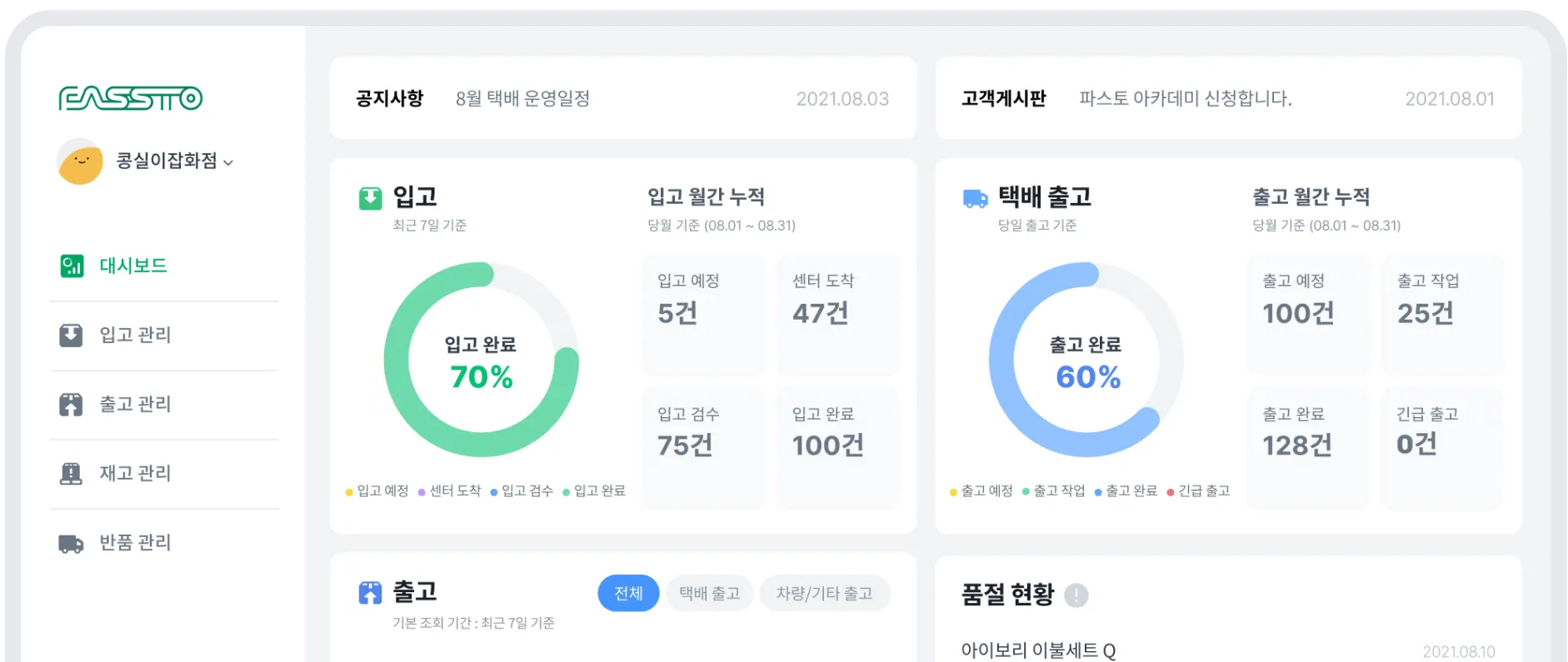Click the 입고 완료 70% donut chart
Image resolution: width=1568 pixels, height=662 pixels.
[482, 360]
